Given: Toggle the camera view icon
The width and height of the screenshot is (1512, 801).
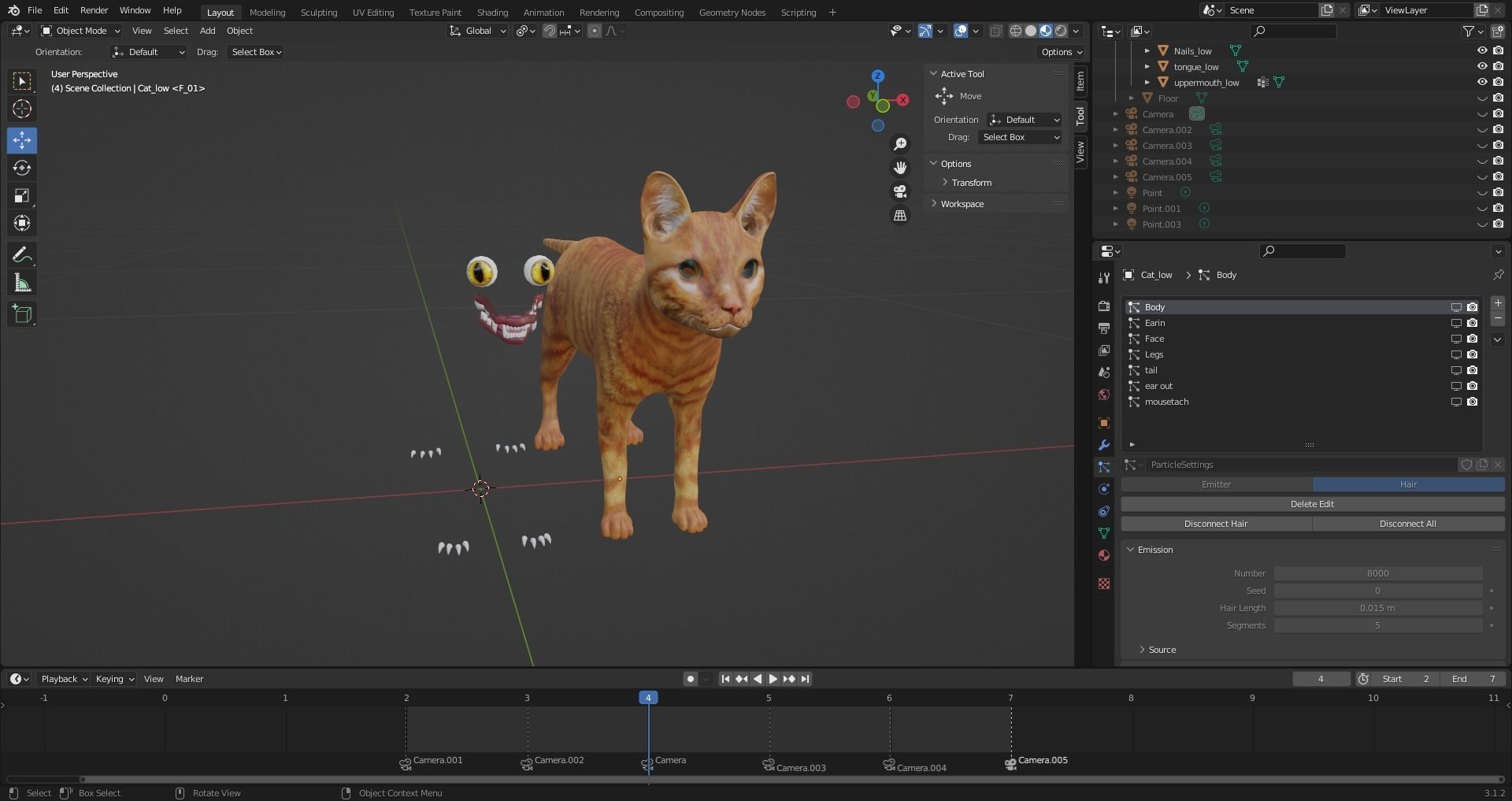Looking at the screenshot, I should [x=899, y=191].
